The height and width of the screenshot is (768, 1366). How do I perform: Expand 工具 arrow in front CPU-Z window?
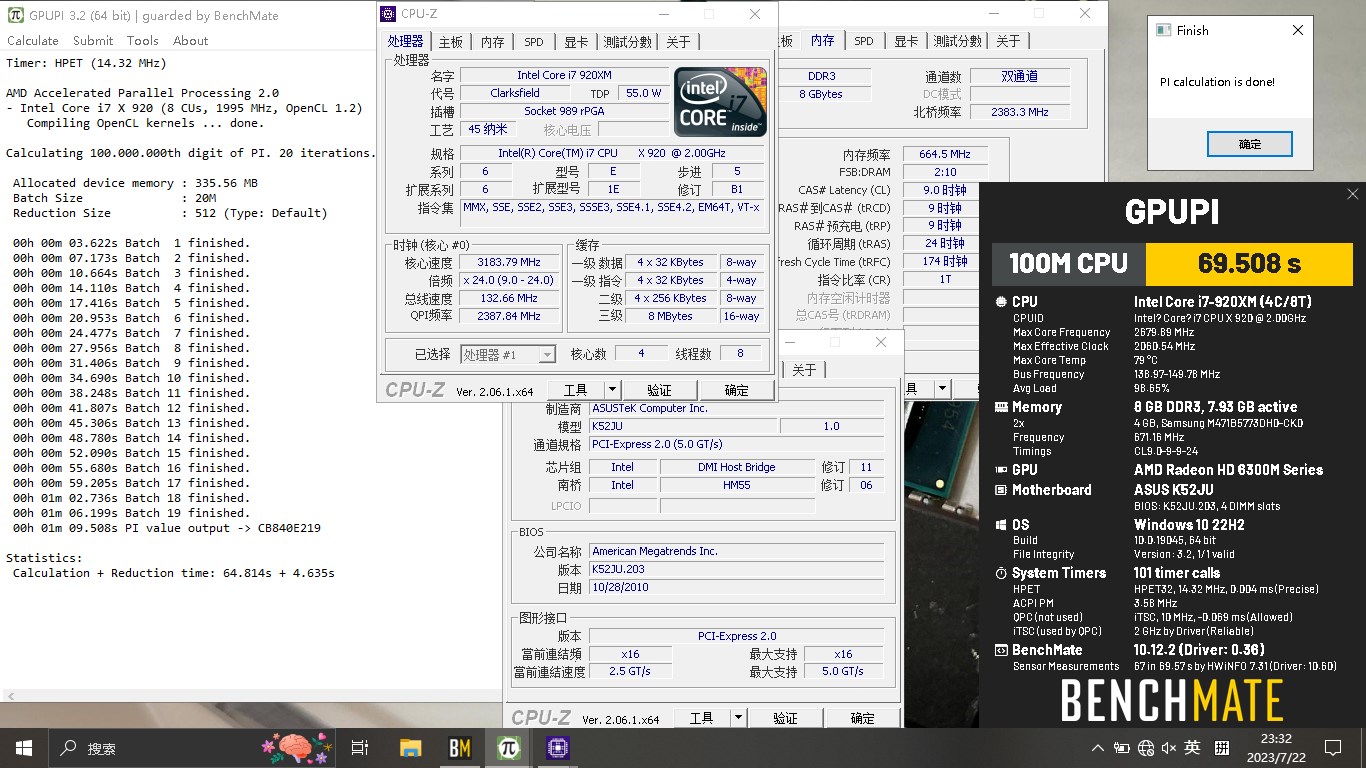613,390
